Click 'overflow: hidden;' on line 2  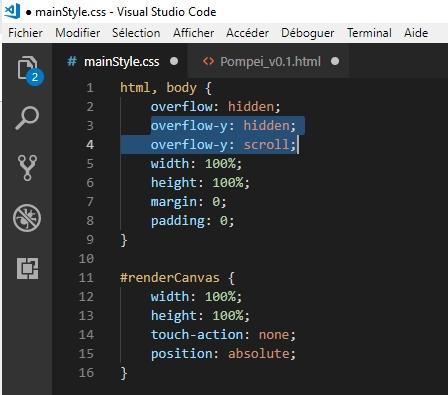point(216,107)
